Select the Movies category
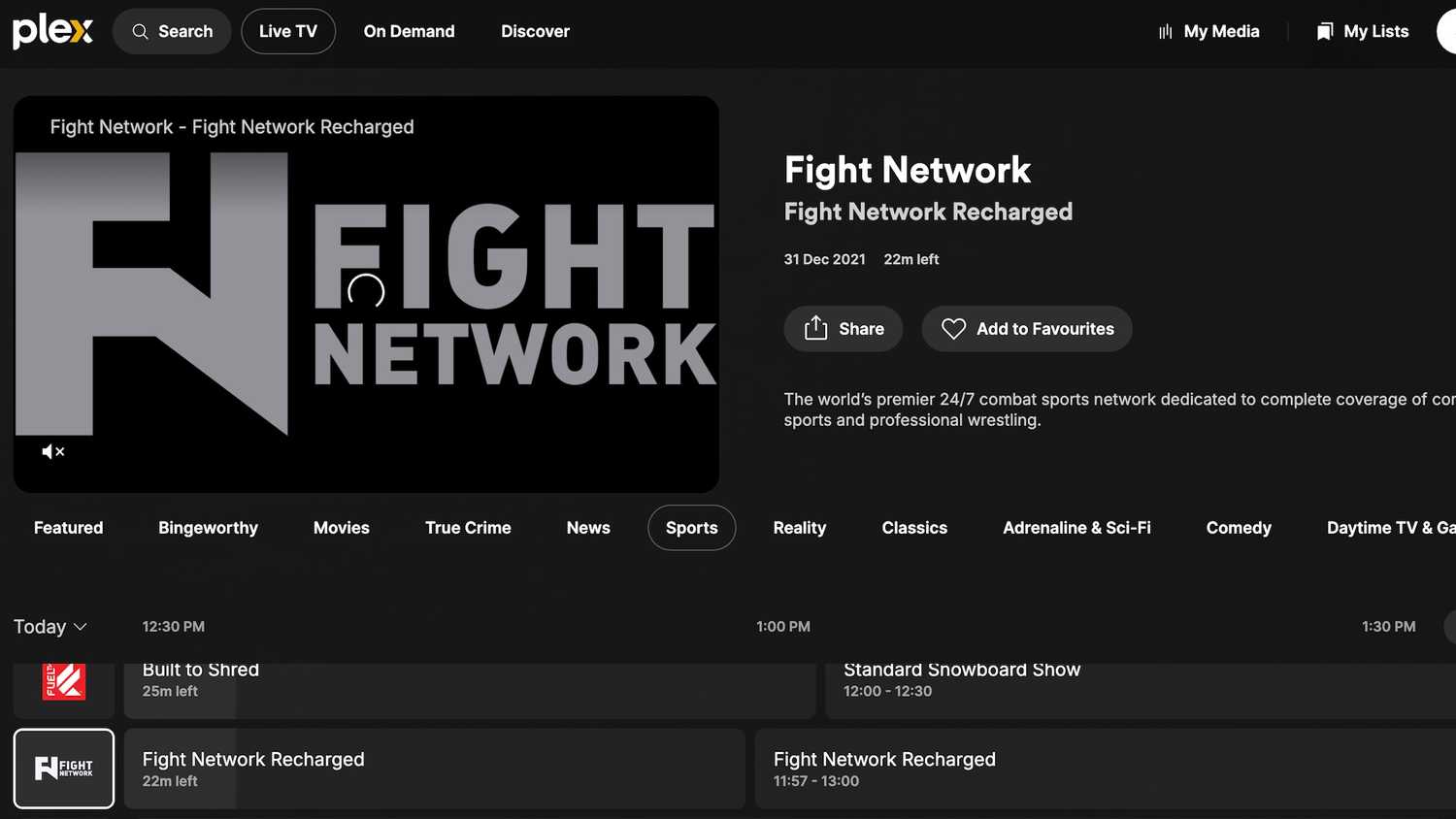This screenshot has width=1456, height=819. point(342,528)
